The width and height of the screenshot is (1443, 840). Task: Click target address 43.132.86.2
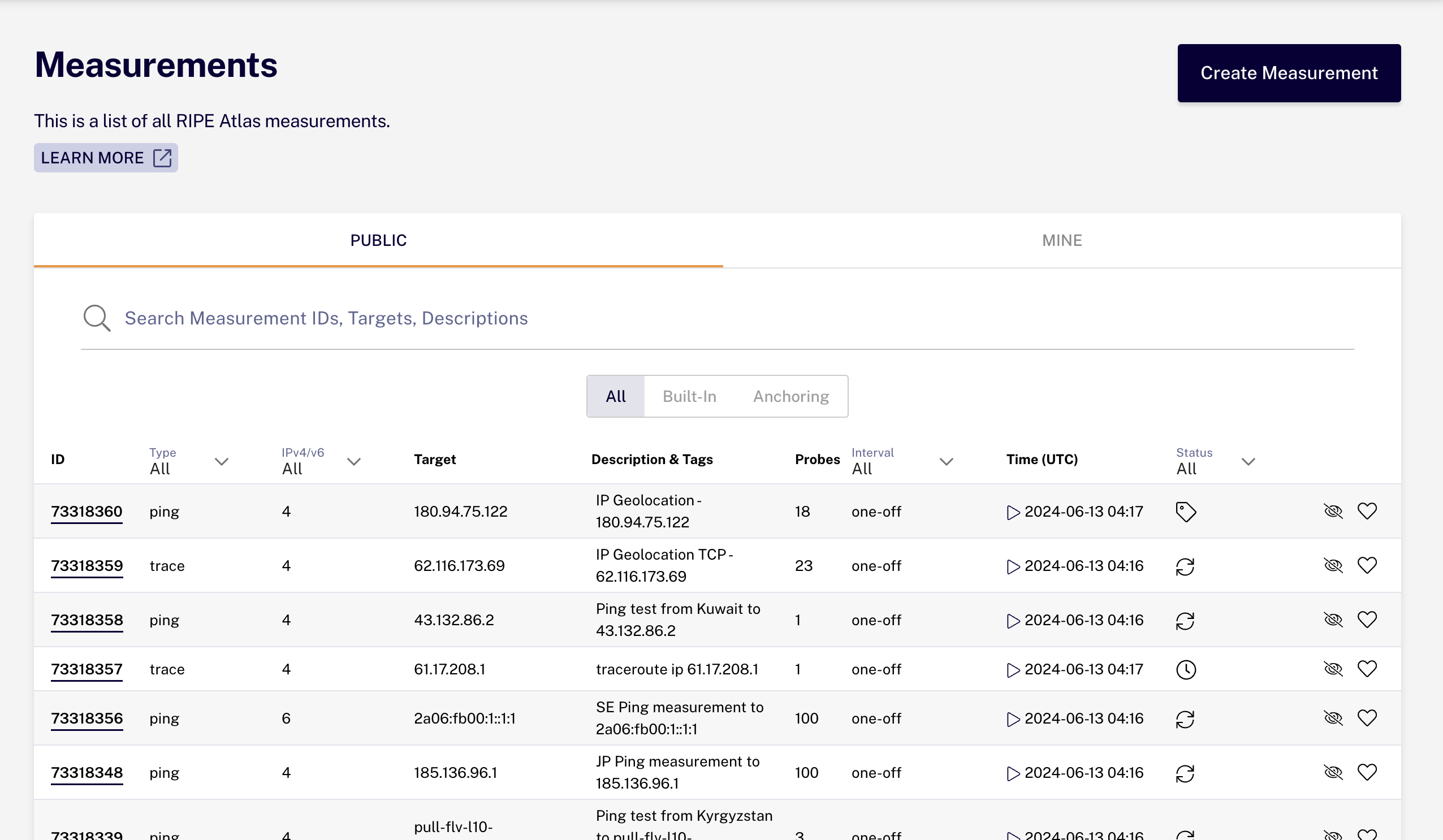point(453,620)
